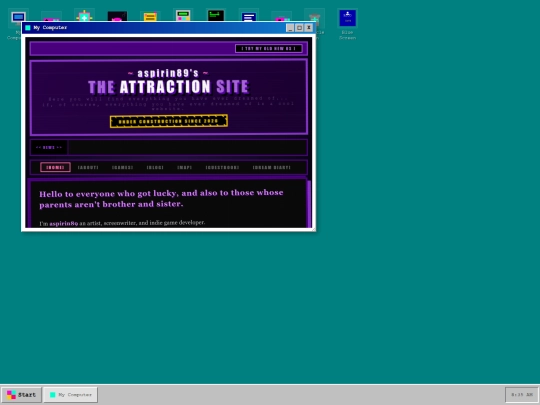Minimize the My Computer window
The width and height of the screenshot is (540, 405).
coord(290,28)
